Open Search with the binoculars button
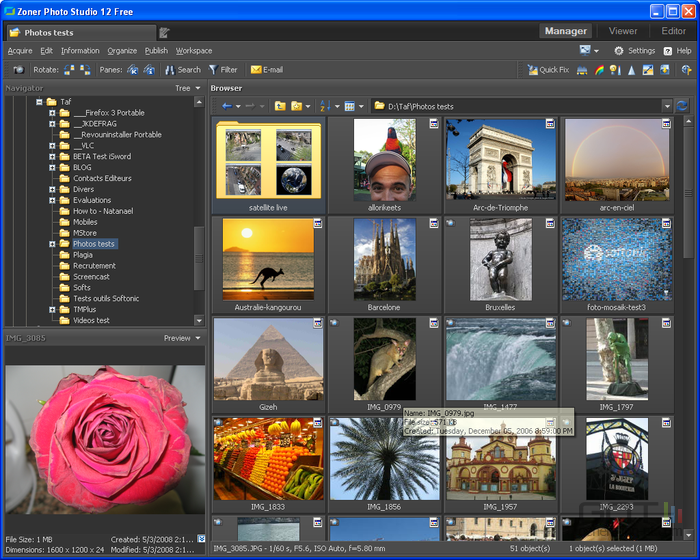700x560 pixels. point(183,70)
